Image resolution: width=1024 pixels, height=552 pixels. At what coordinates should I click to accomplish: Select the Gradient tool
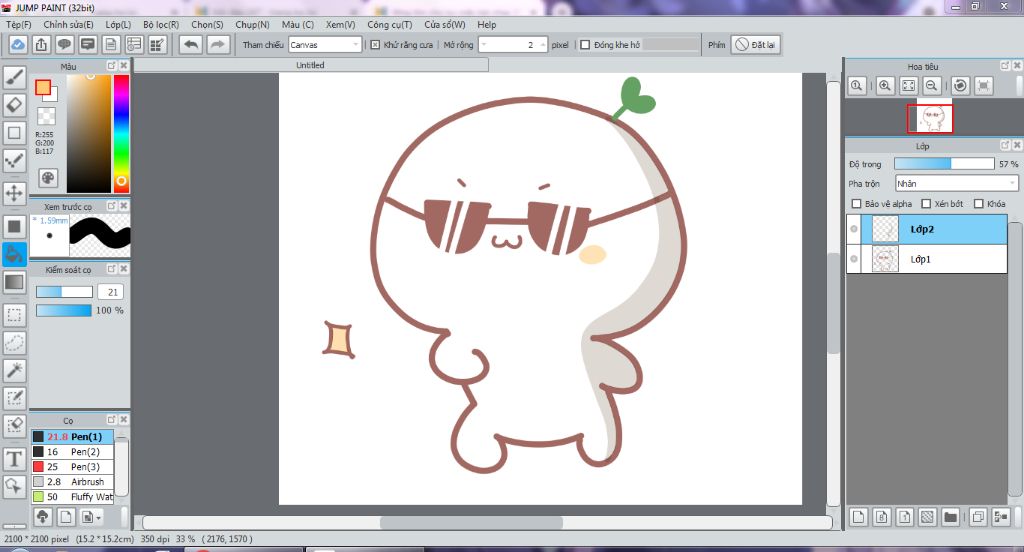coord(14,282)
